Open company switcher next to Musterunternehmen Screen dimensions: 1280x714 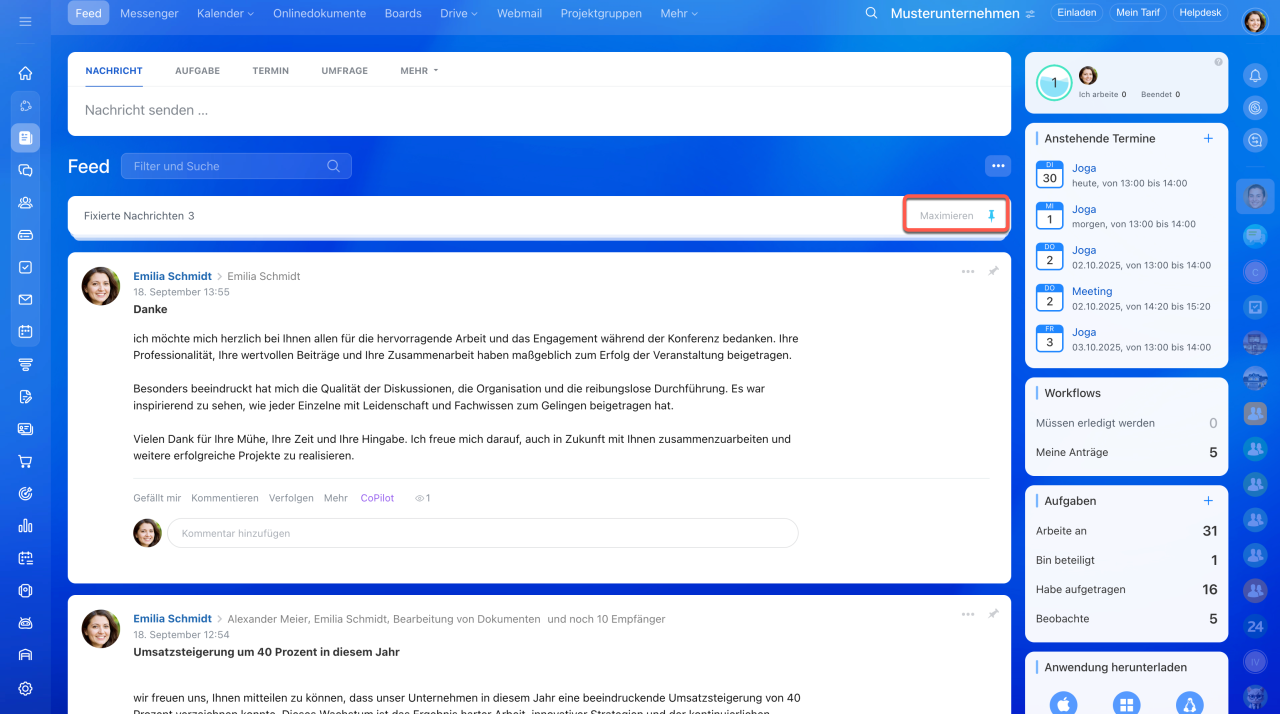click(x=1030, y=14)
